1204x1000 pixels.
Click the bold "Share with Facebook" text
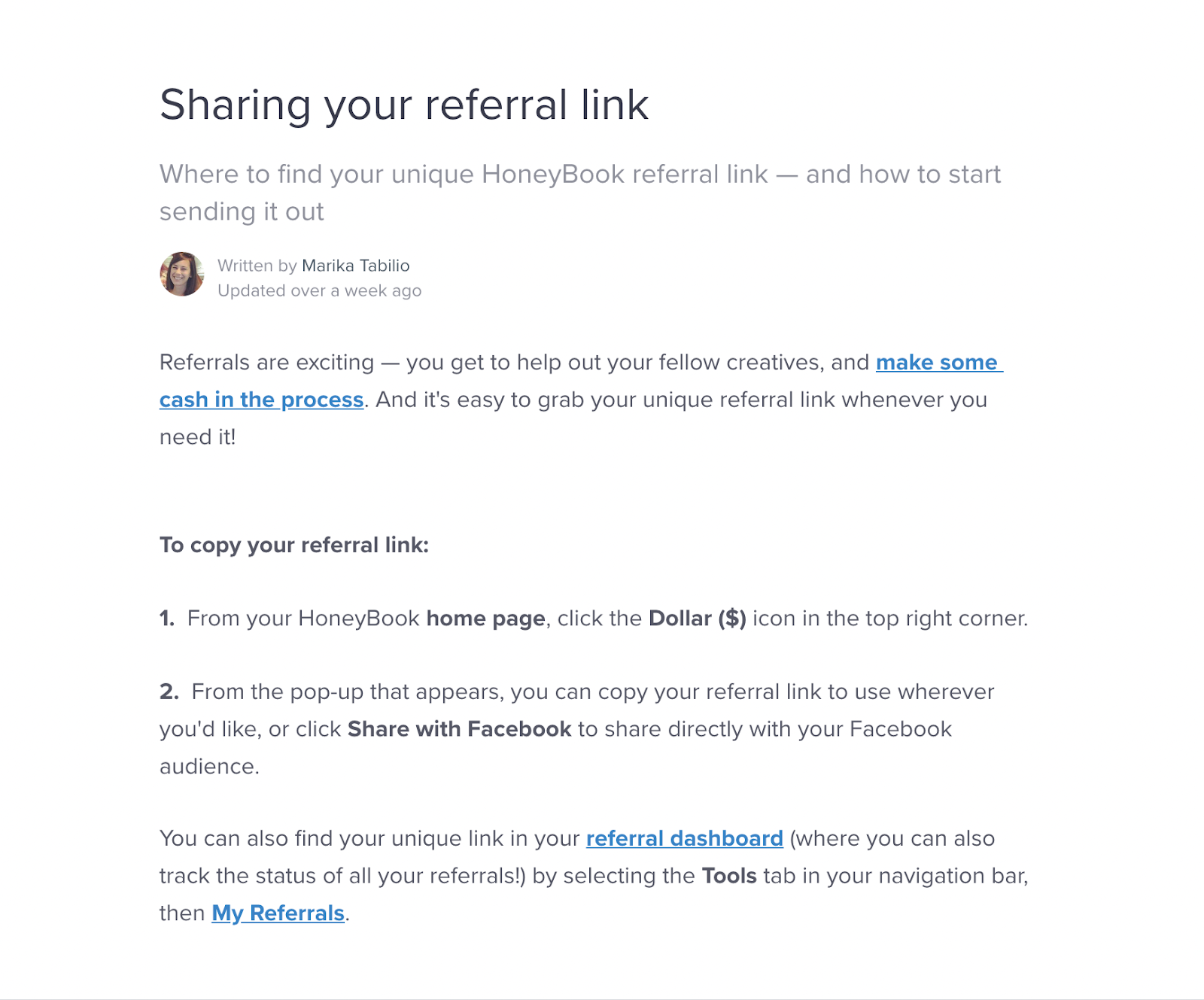coord(459,729)
